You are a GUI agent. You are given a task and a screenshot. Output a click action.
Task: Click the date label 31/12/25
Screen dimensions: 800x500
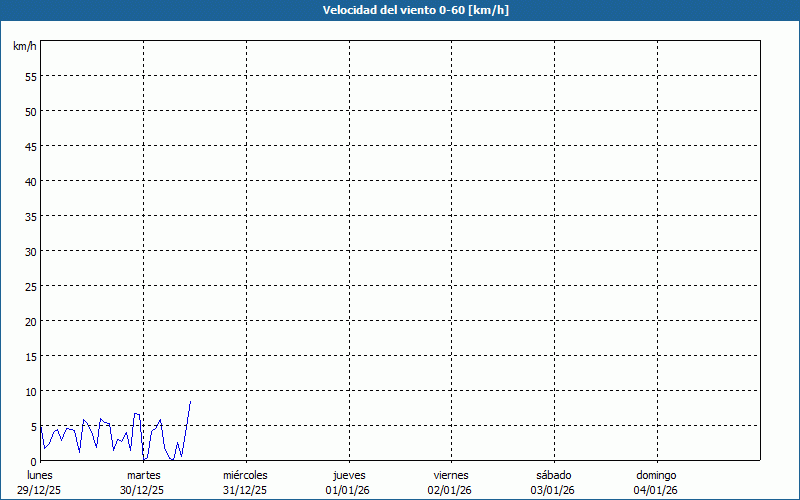pos(245,490)
